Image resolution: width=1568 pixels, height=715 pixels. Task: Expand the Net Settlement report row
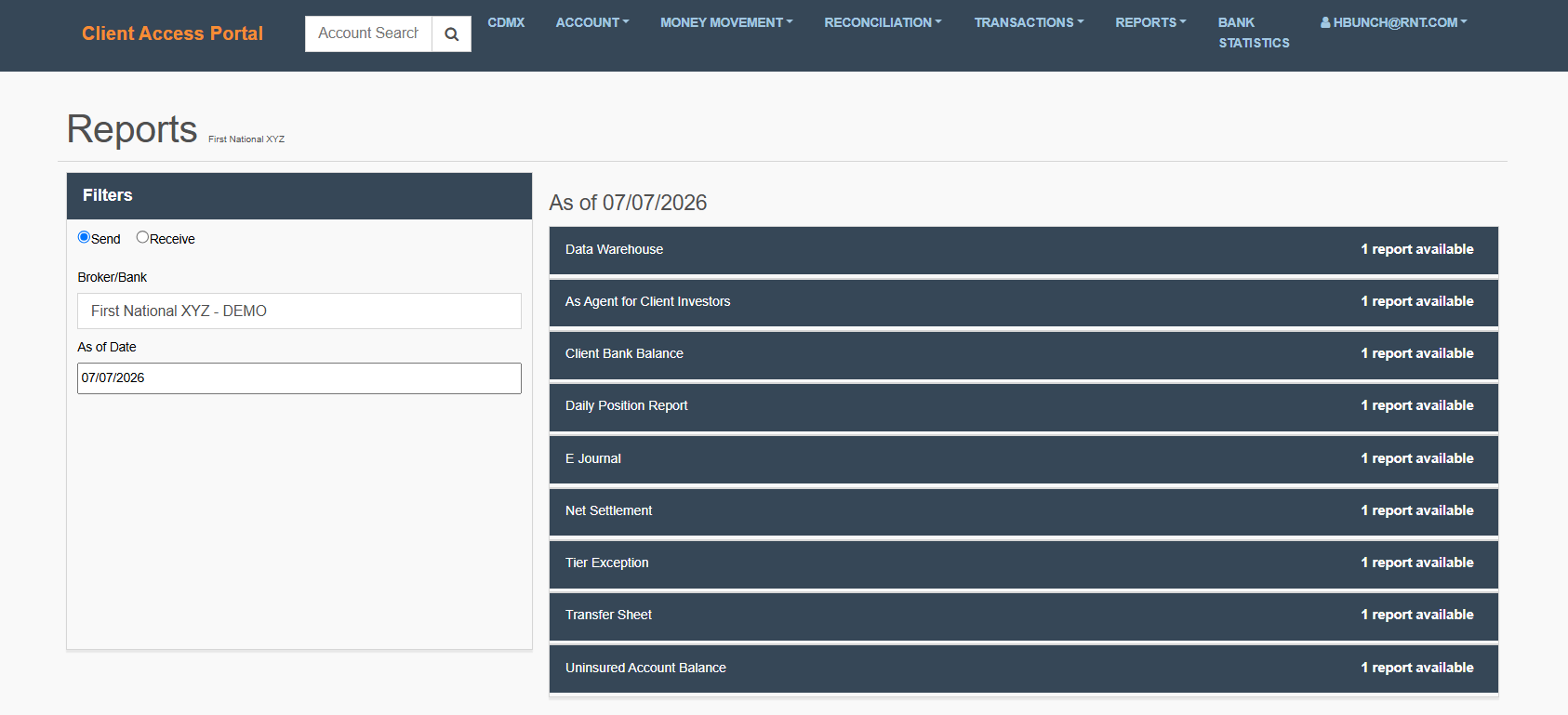(1024, 511)
